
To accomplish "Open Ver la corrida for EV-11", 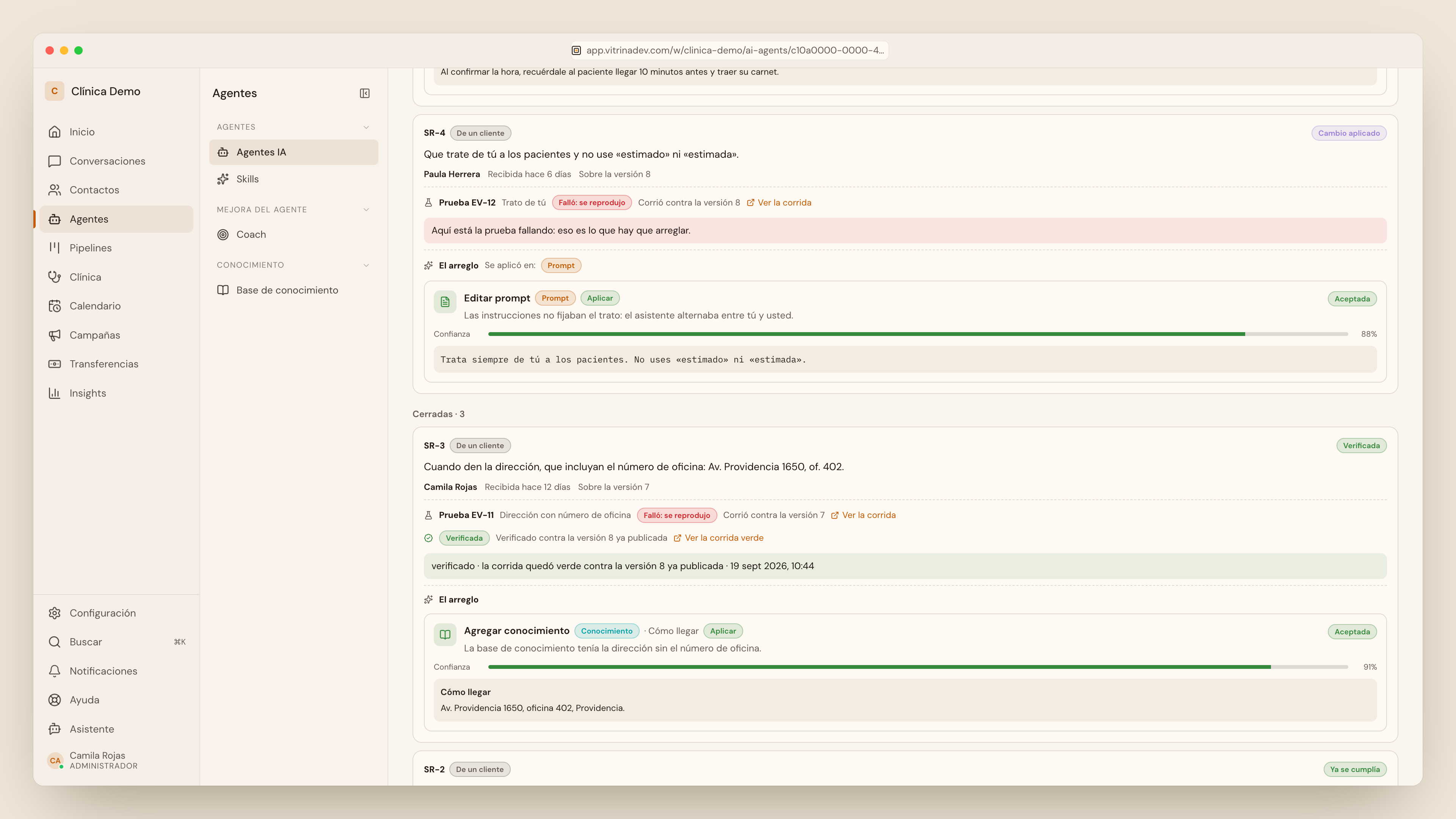I will [x=863, y=515].
